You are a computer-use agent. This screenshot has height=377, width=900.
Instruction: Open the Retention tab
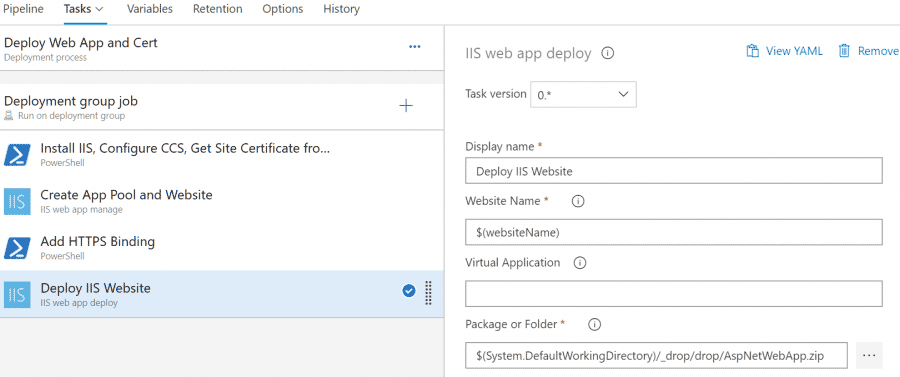(x=218, y=9)
